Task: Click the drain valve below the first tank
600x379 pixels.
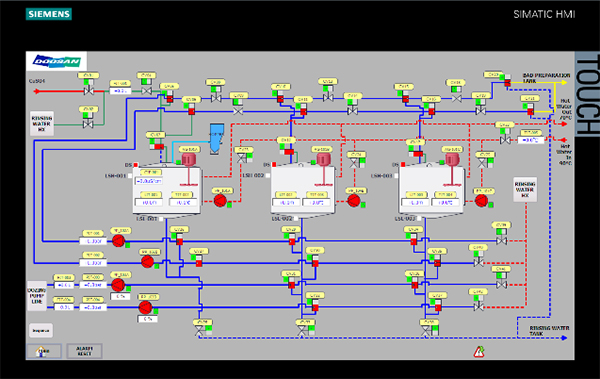Action: (199, 331)
